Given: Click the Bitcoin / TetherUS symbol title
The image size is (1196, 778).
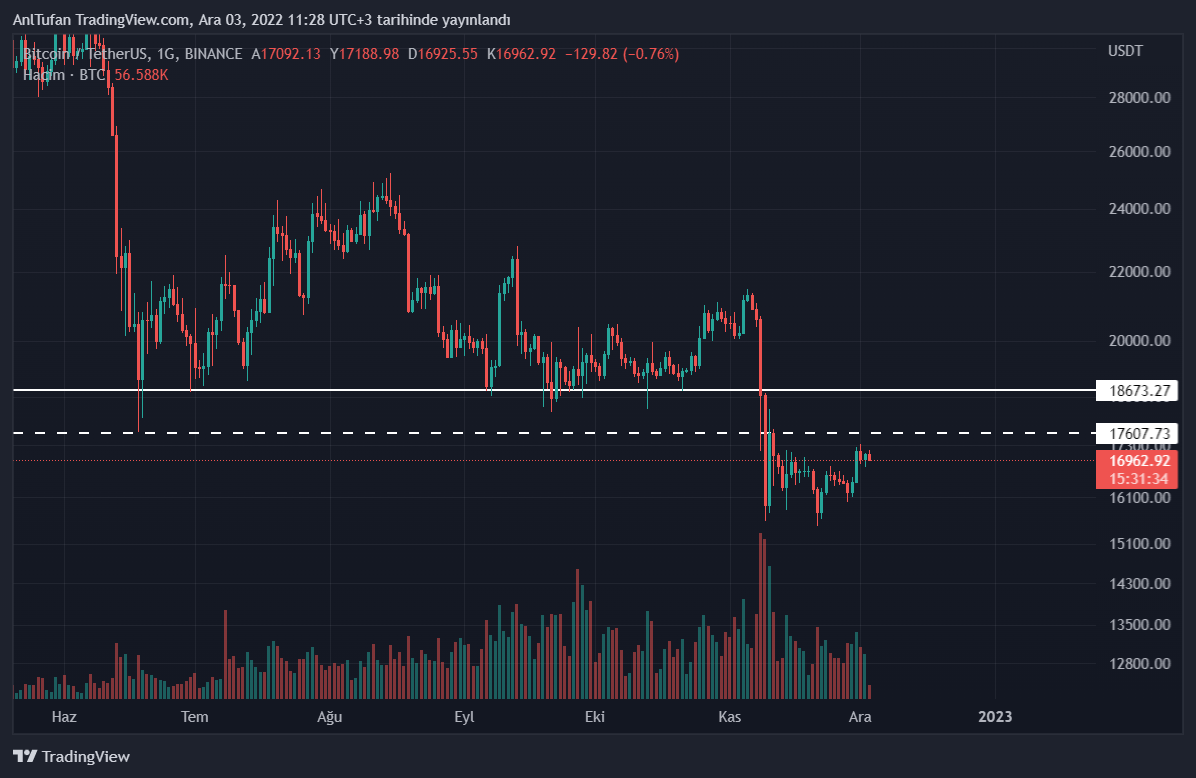Looking at the screenshot, I should (x=87, y=54).
